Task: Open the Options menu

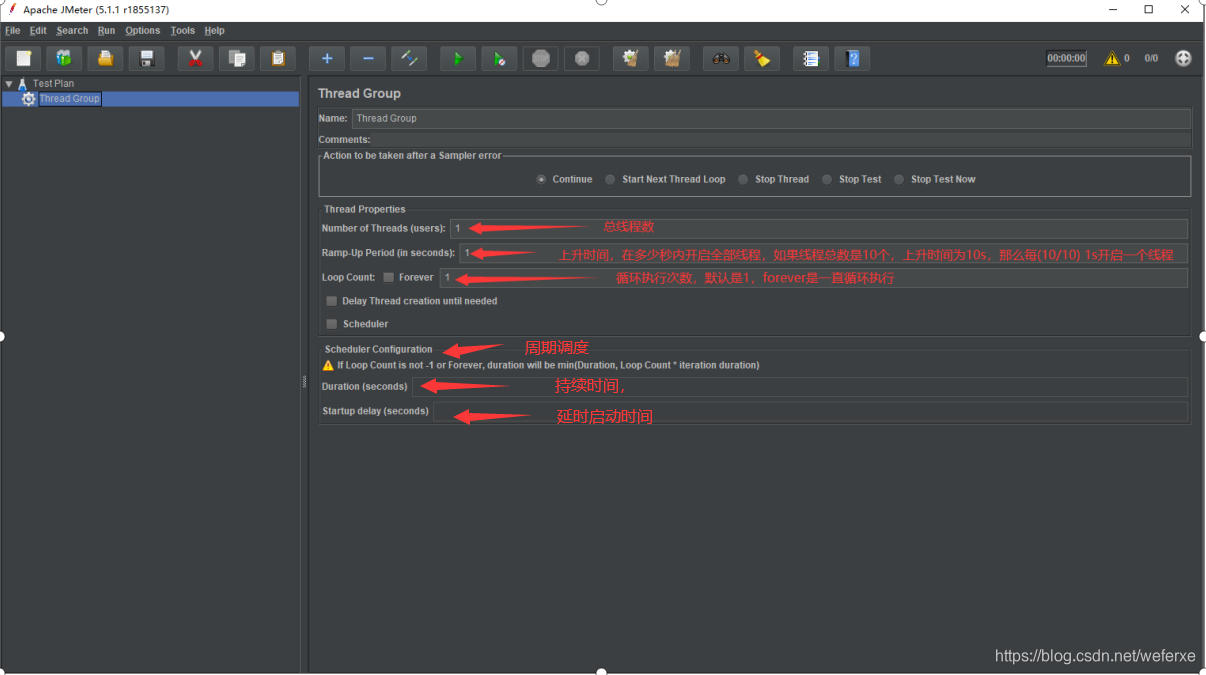Action: (x=143, y=31)
